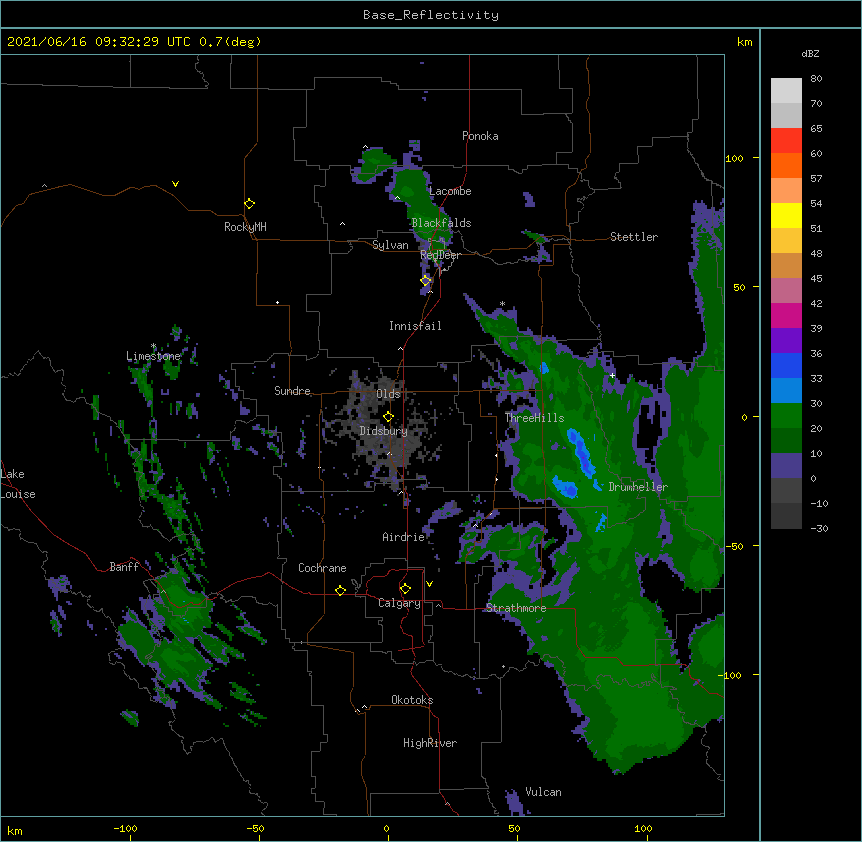Click the light orange 57–54 dBZ swatch

[786, 191]
